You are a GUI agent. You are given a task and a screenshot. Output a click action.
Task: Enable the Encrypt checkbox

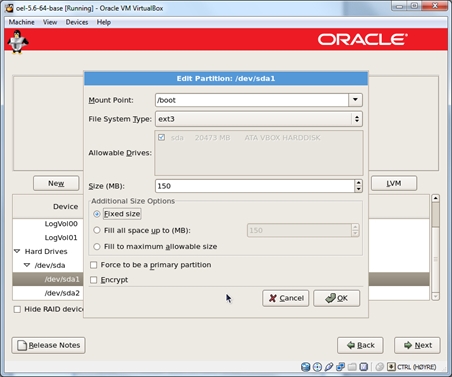pos(94,280)
